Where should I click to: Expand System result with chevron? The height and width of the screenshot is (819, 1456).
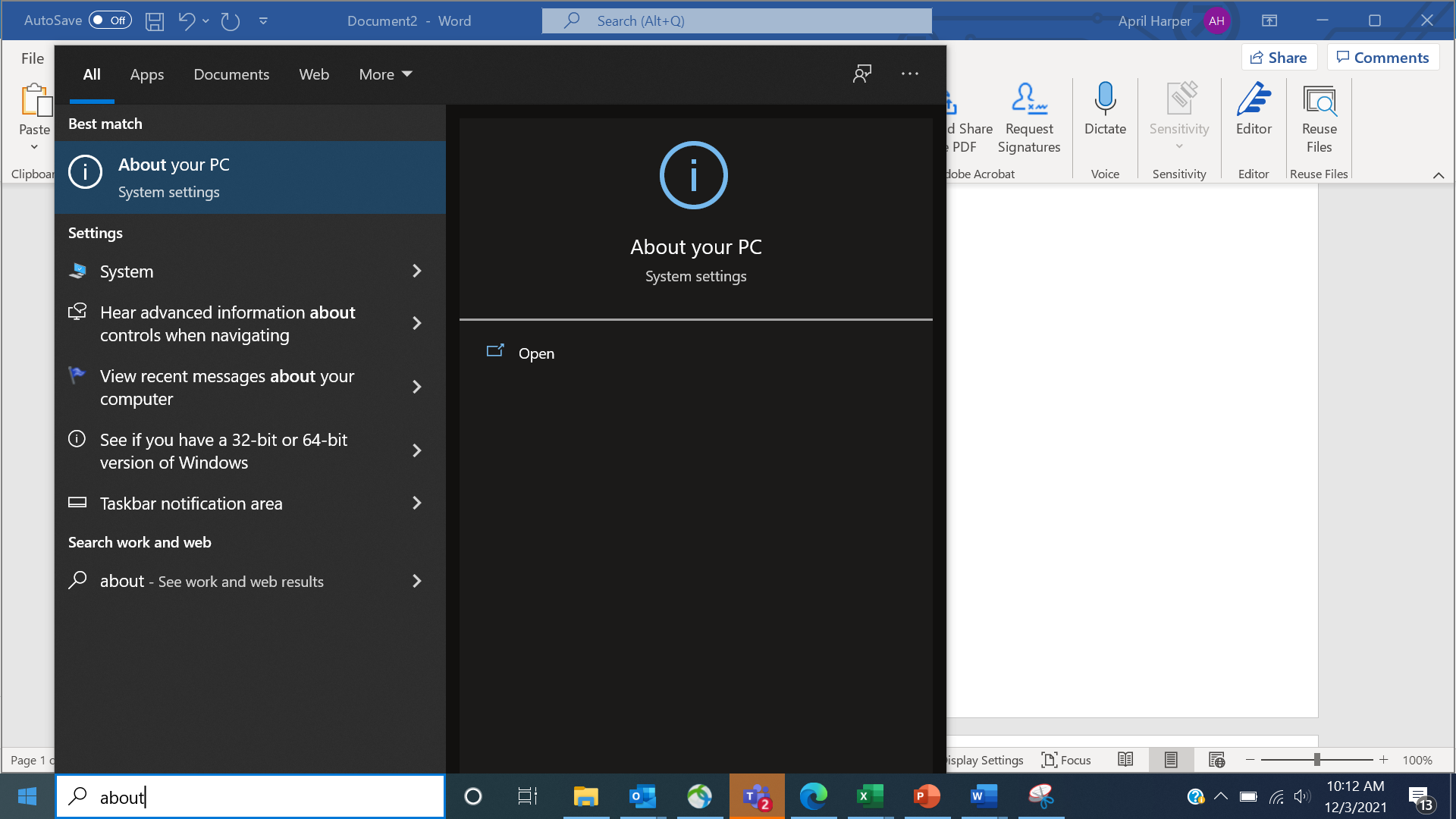click(x=416, y=271)
